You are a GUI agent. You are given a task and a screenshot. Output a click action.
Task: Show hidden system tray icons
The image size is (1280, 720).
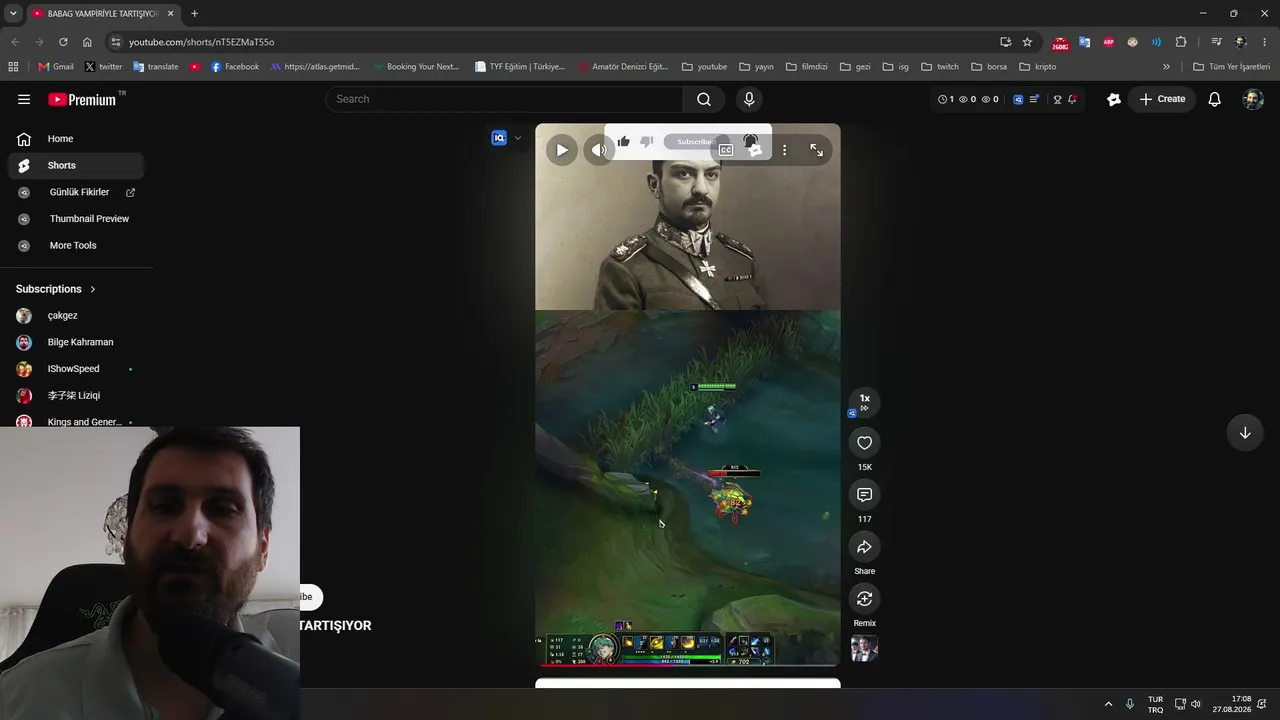(x=1108, y=704)
